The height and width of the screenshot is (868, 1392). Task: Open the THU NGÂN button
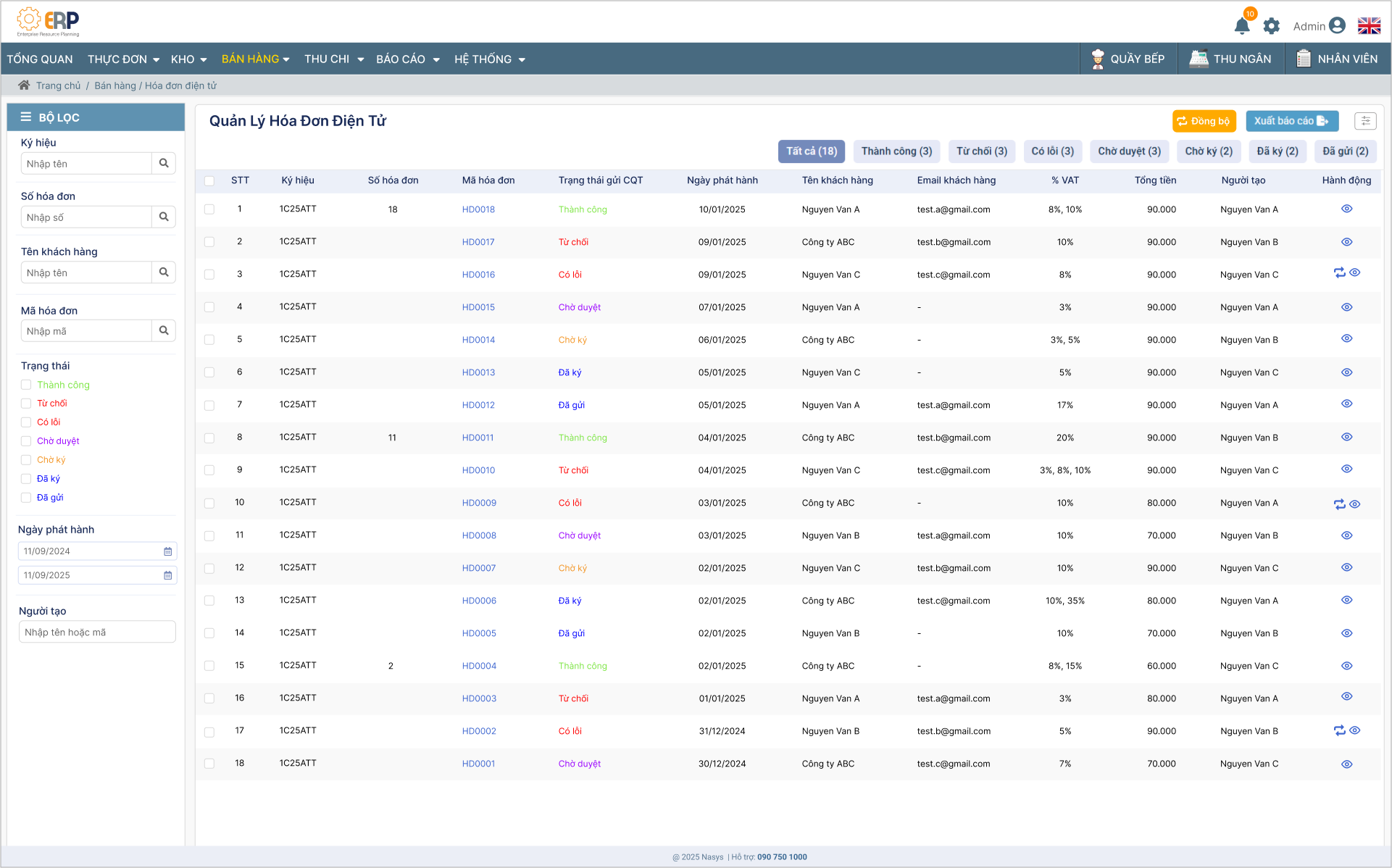tap(1230, 59)
